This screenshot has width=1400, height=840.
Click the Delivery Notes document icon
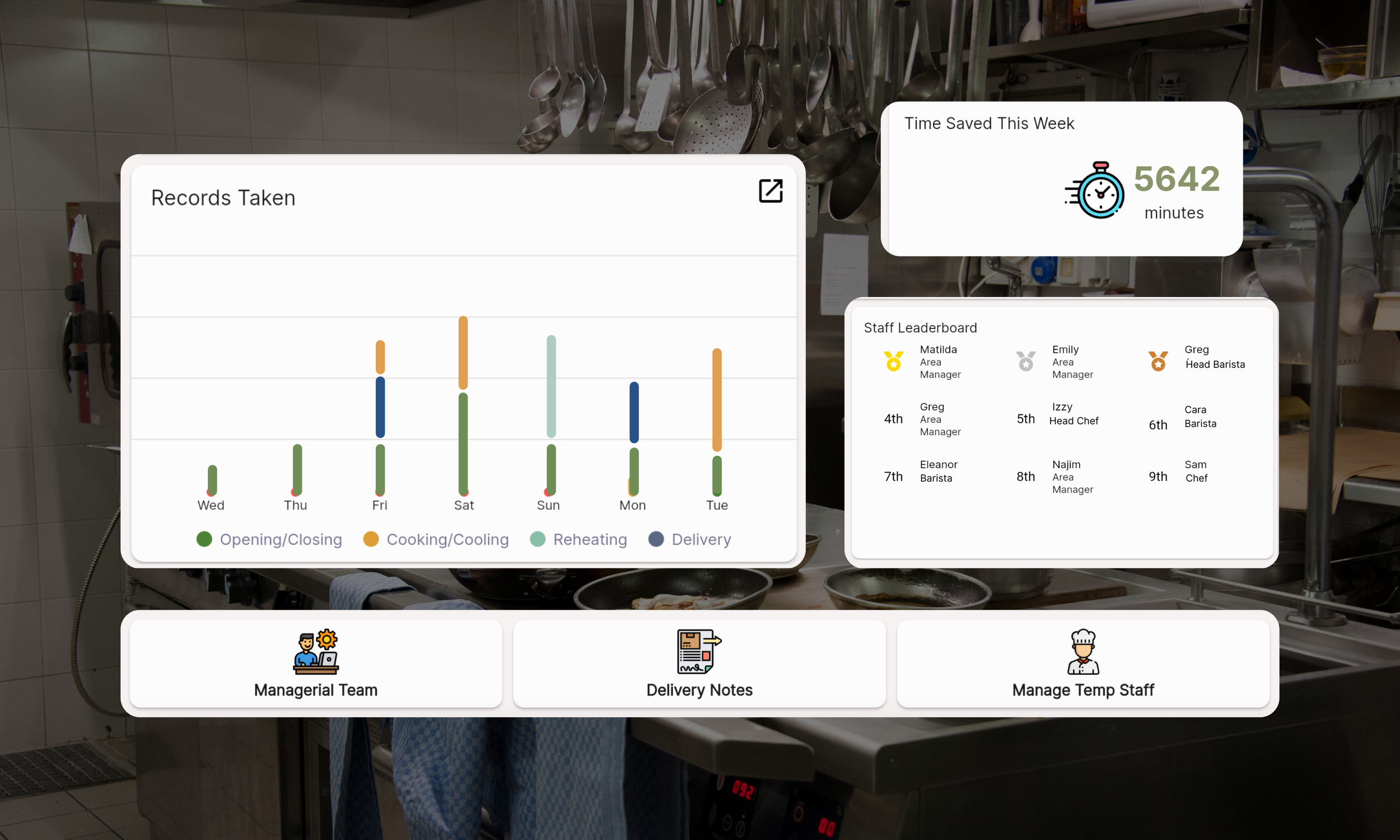coord(699,651)
